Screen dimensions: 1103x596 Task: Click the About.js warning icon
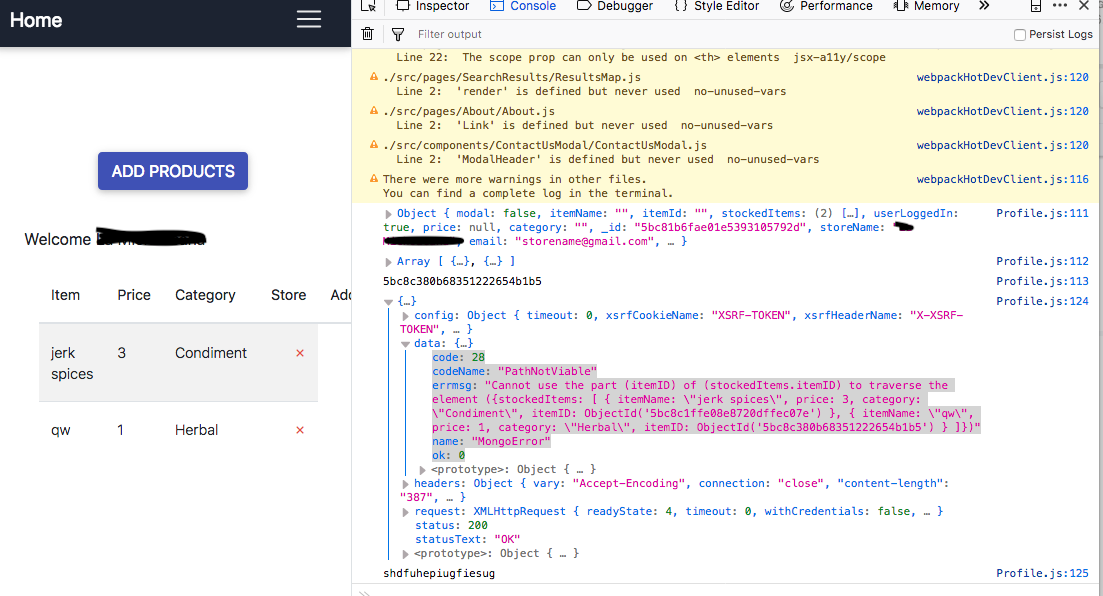pos(374,110)
